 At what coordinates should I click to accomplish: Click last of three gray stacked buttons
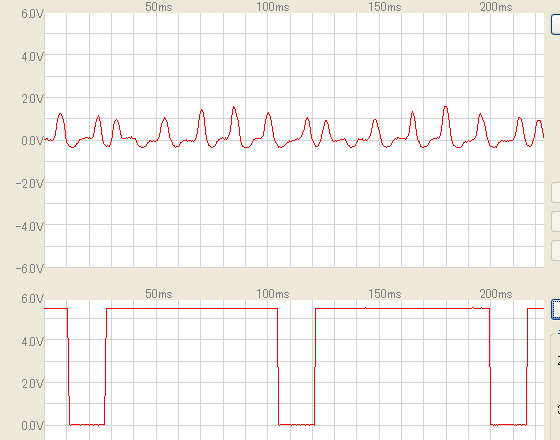pos(556,250)
